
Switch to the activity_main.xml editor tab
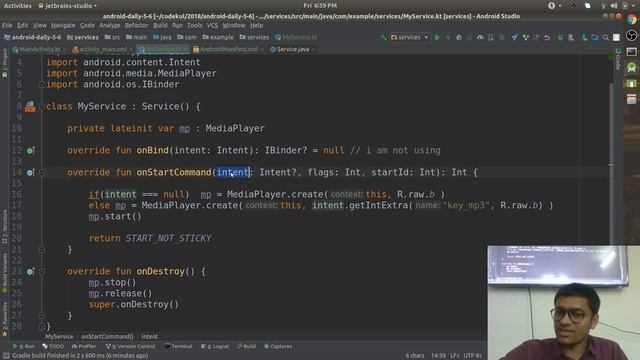click(x=102, y=49)
